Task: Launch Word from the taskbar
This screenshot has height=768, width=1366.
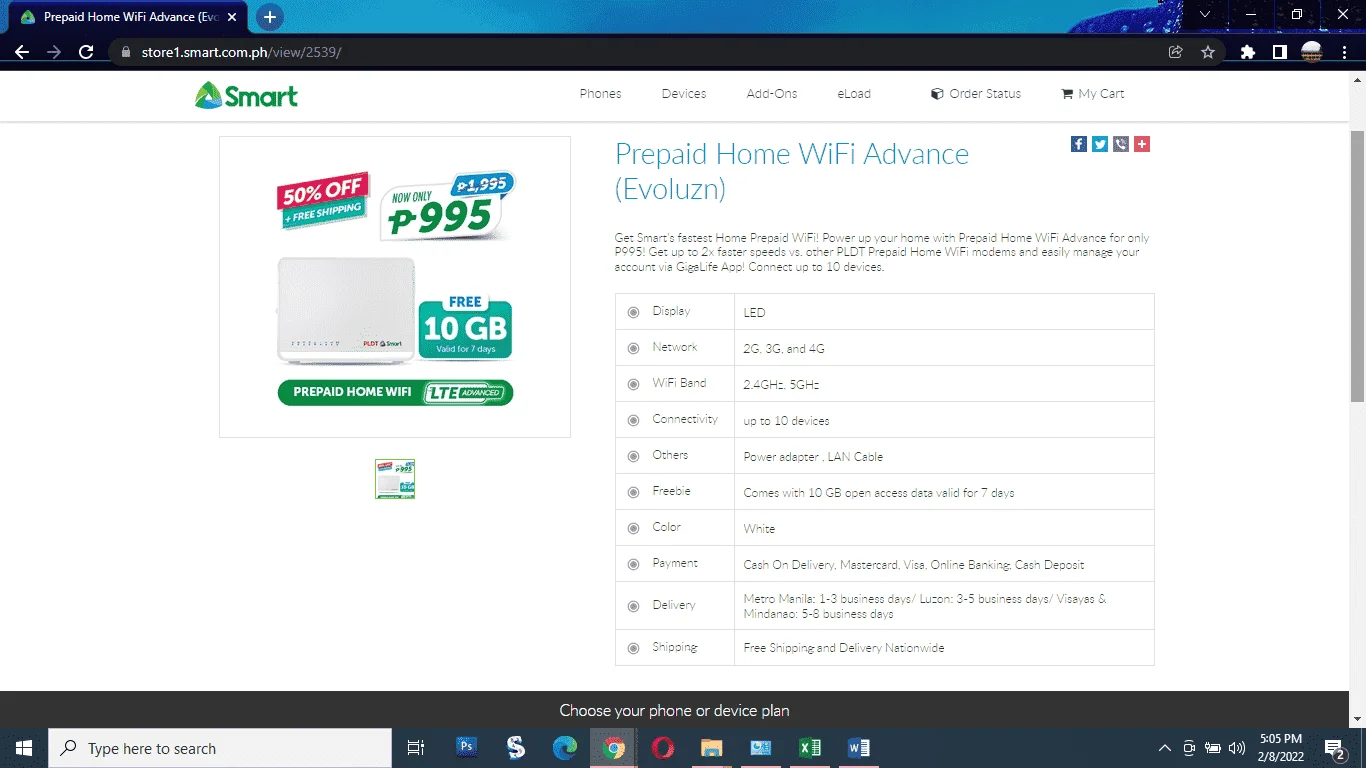Action: click(858, 747)
